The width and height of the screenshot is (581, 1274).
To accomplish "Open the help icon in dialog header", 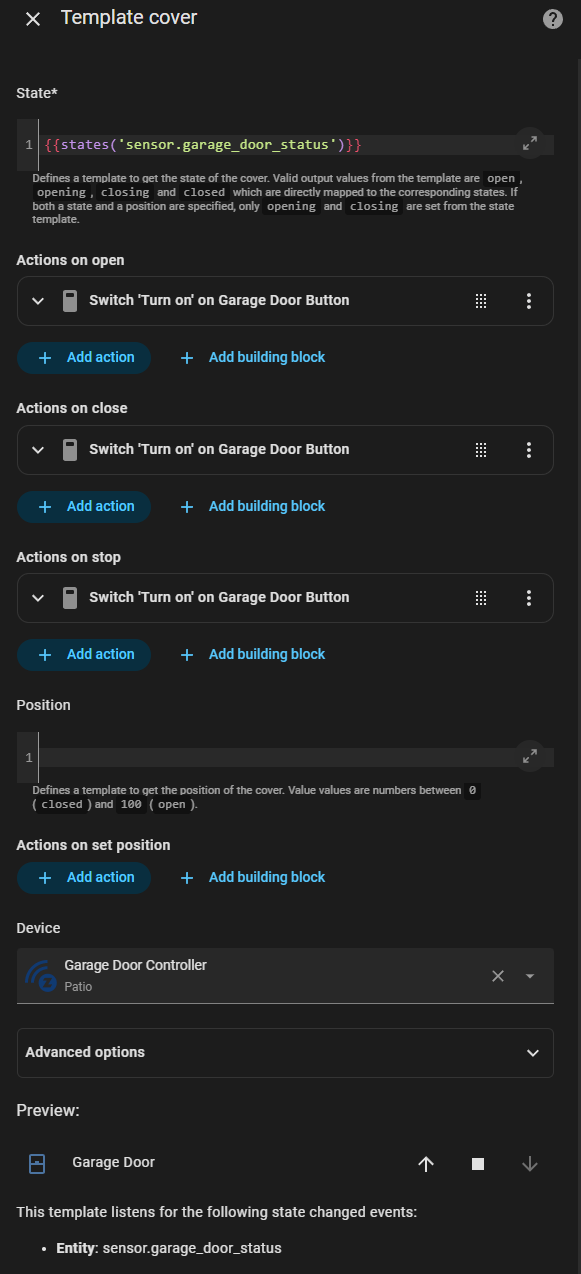I will coord(552,19).
